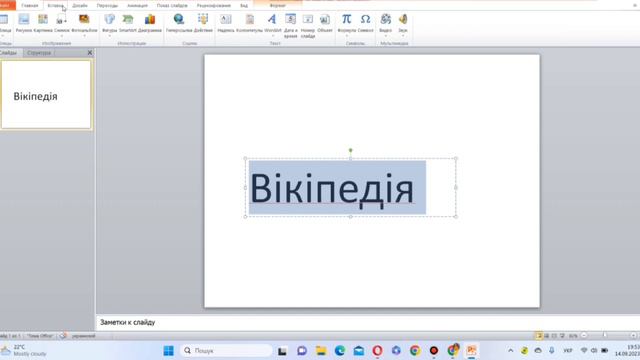Expand the Фотоальбом dropdown arrow

click(84, 36)
